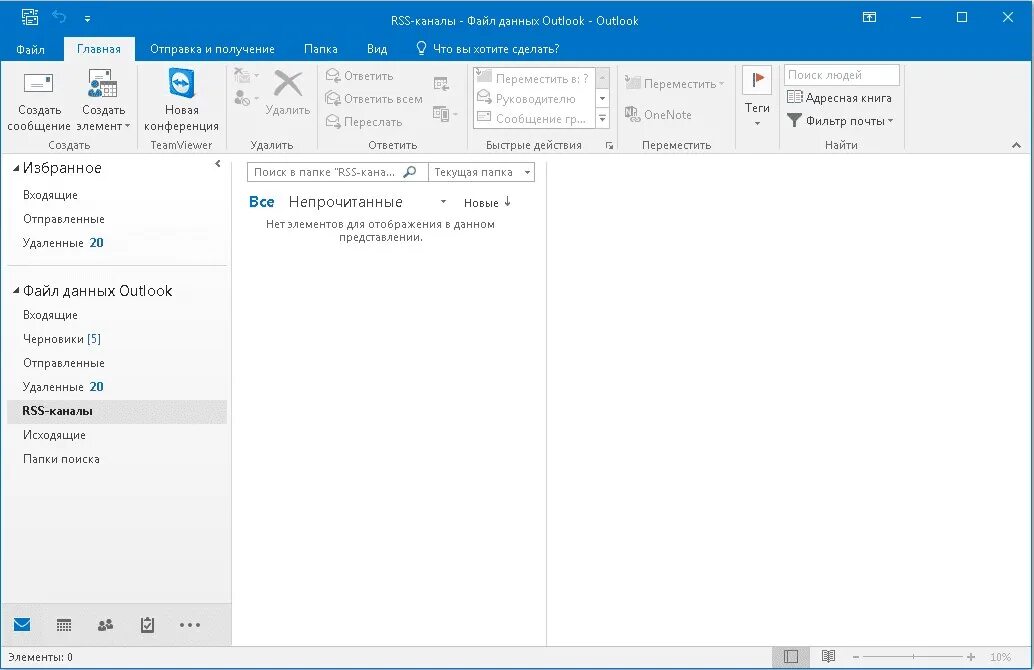The height and width of the screenshot is (670, 1034).
Task: Click the zoom in plus icon
Action: tap(971, 657)
